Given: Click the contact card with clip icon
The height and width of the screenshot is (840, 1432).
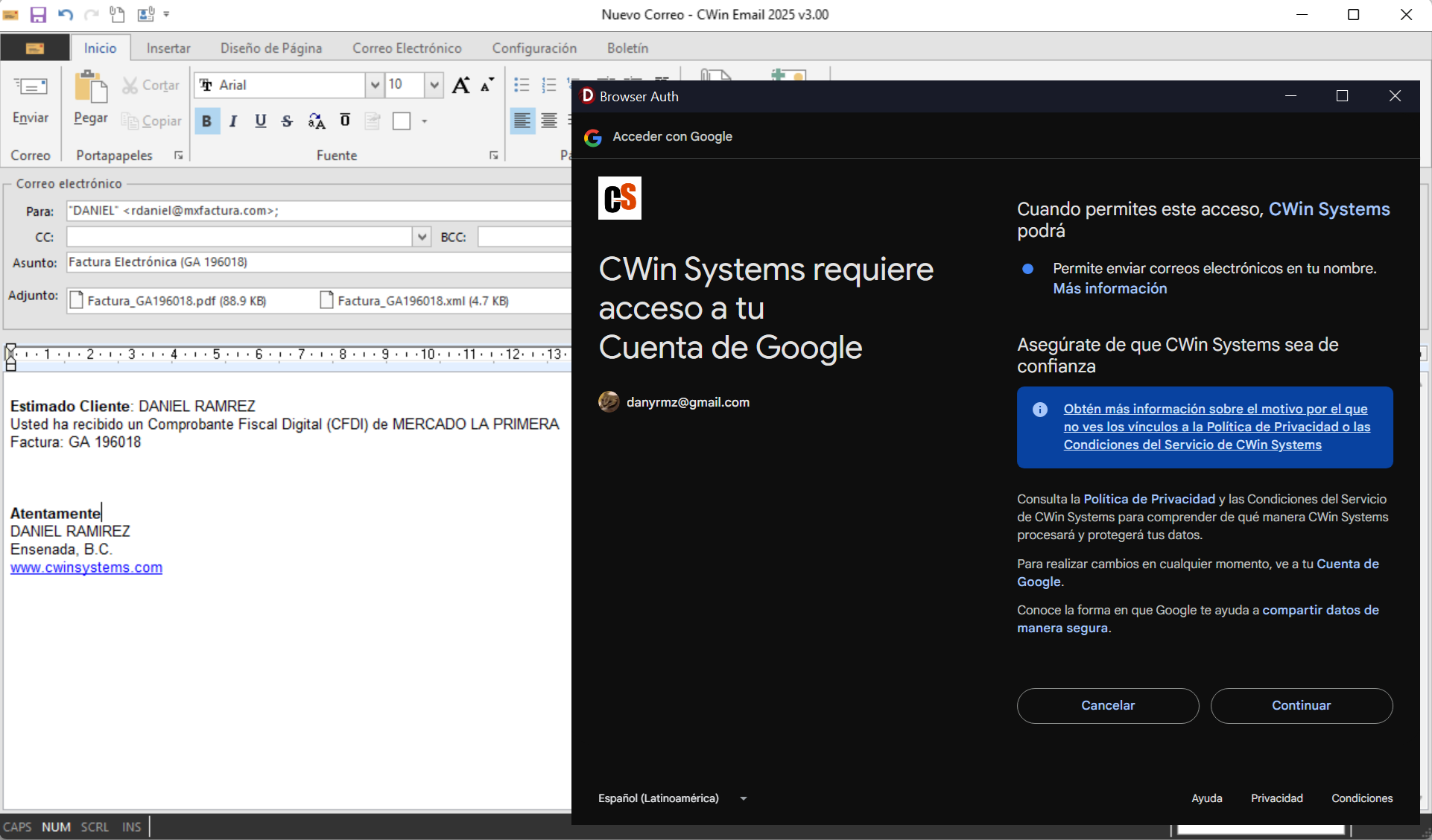Looking at the screenshot, I should pos(145,14).
